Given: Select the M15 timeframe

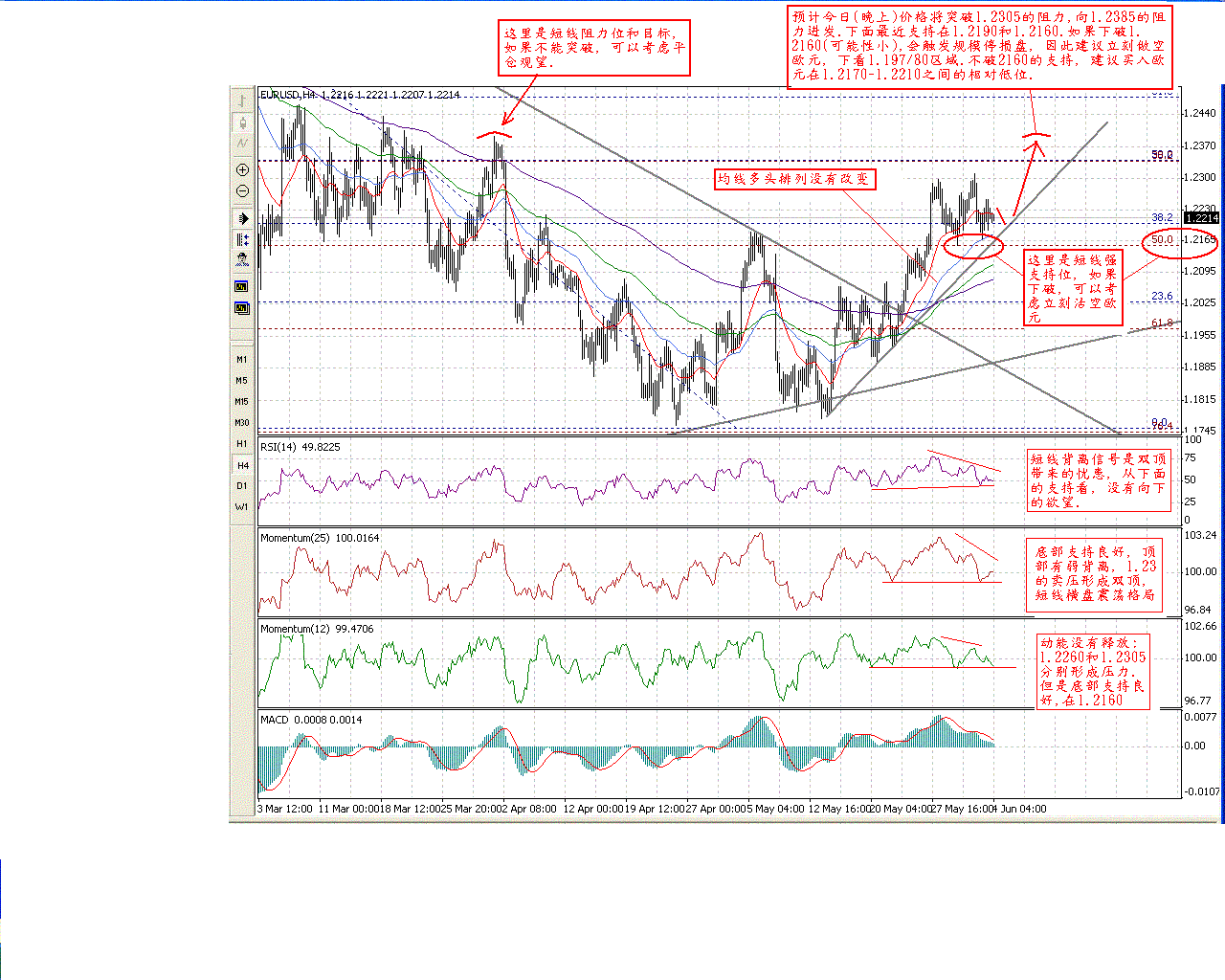Looking at the screenshot, I should click(x=242, y=402).
